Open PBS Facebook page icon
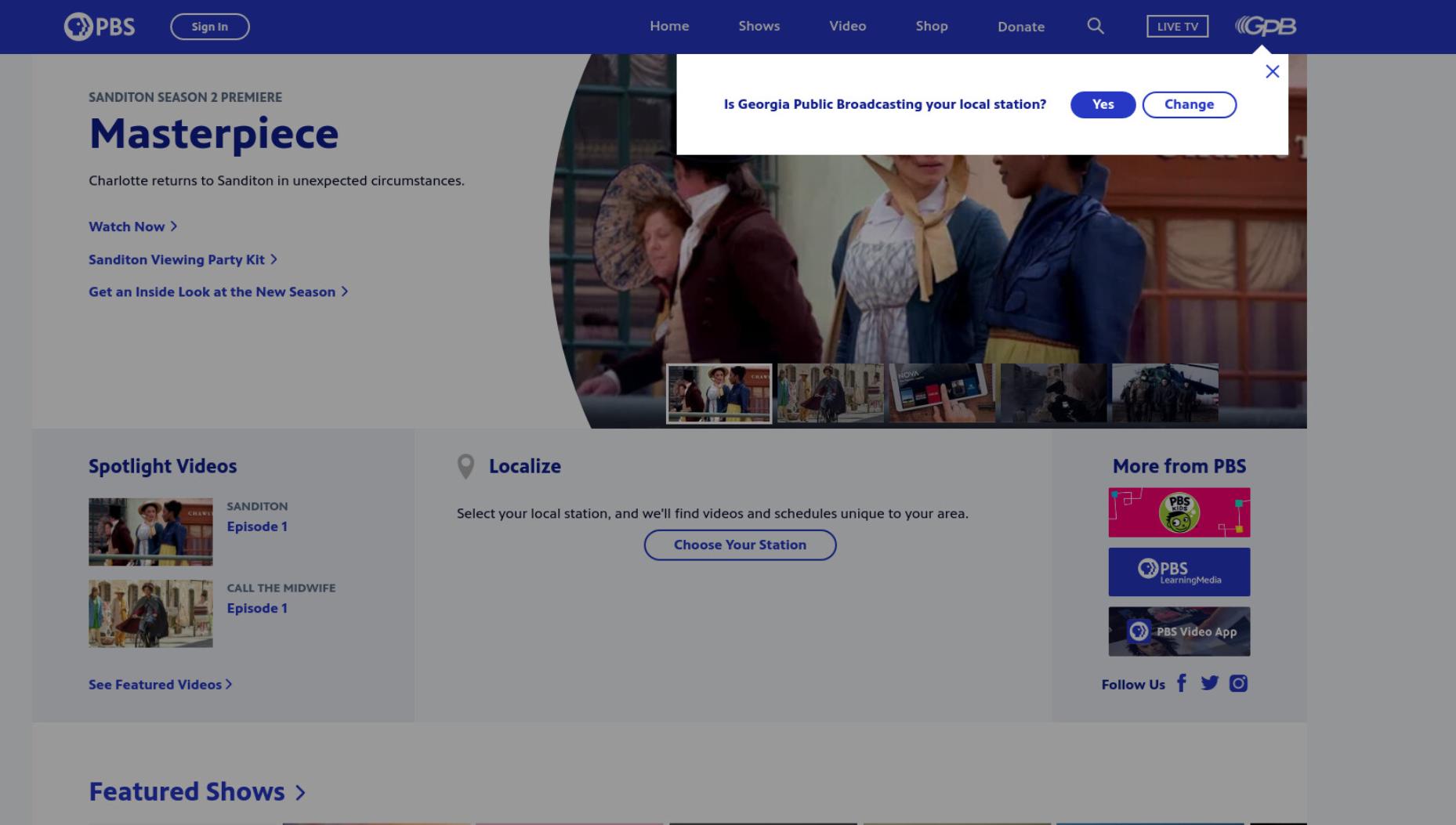Screen dimensions: 1456x825 point(1182,683)
